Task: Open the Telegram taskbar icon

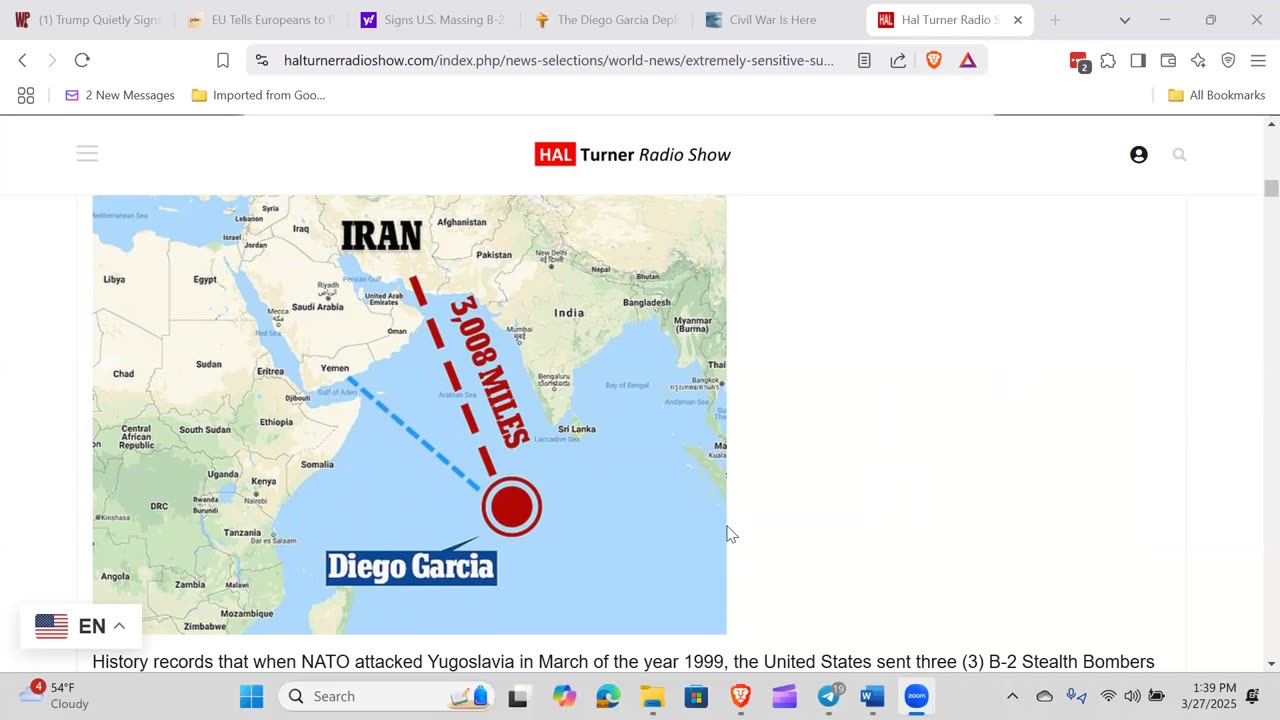Action: (x=830, y=696)
